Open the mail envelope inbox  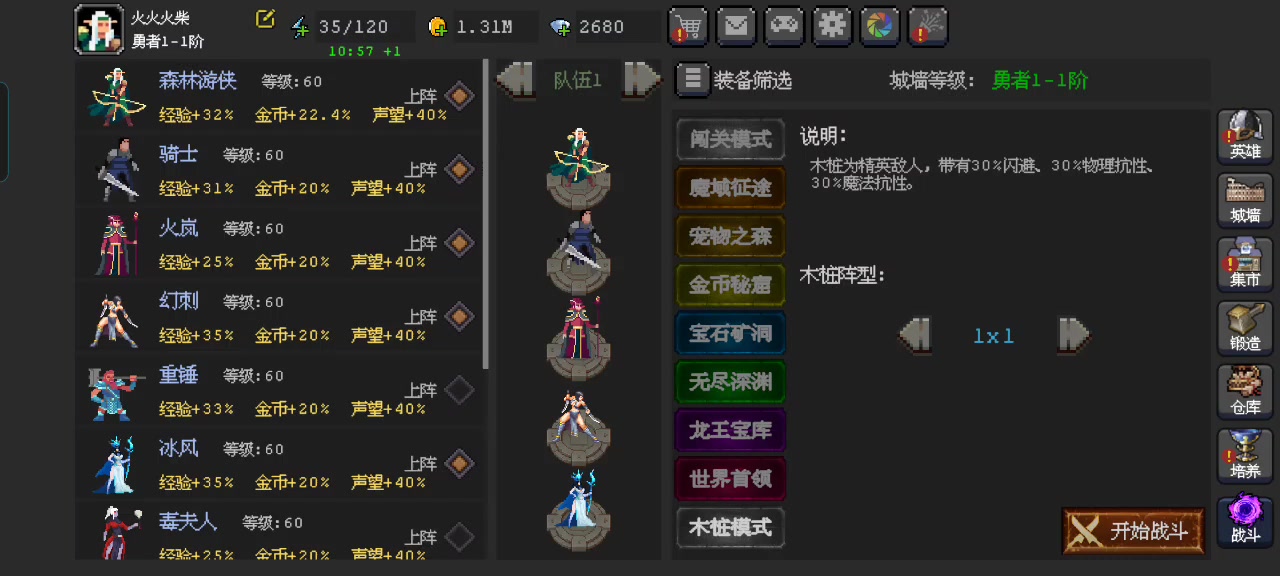(x=736, y=26)
